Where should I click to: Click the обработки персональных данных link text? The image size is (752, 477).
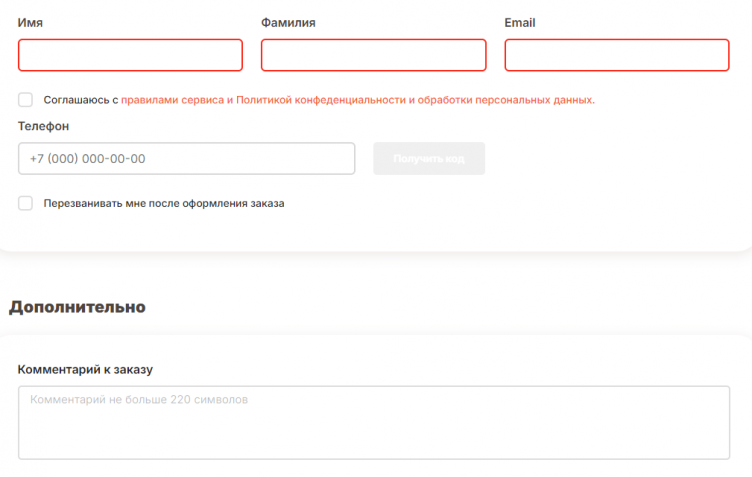[506, 100]
